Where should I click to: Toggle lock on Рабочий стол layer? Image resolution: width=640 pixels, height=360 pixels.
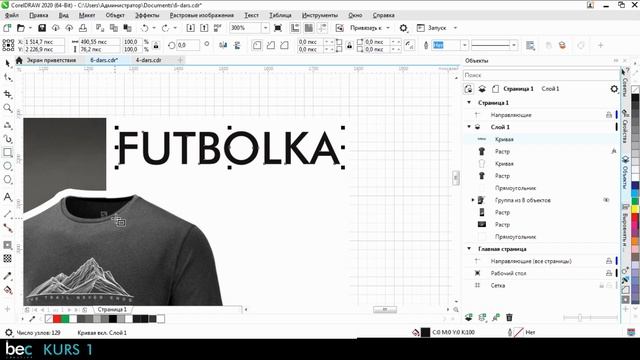(609, 273)
